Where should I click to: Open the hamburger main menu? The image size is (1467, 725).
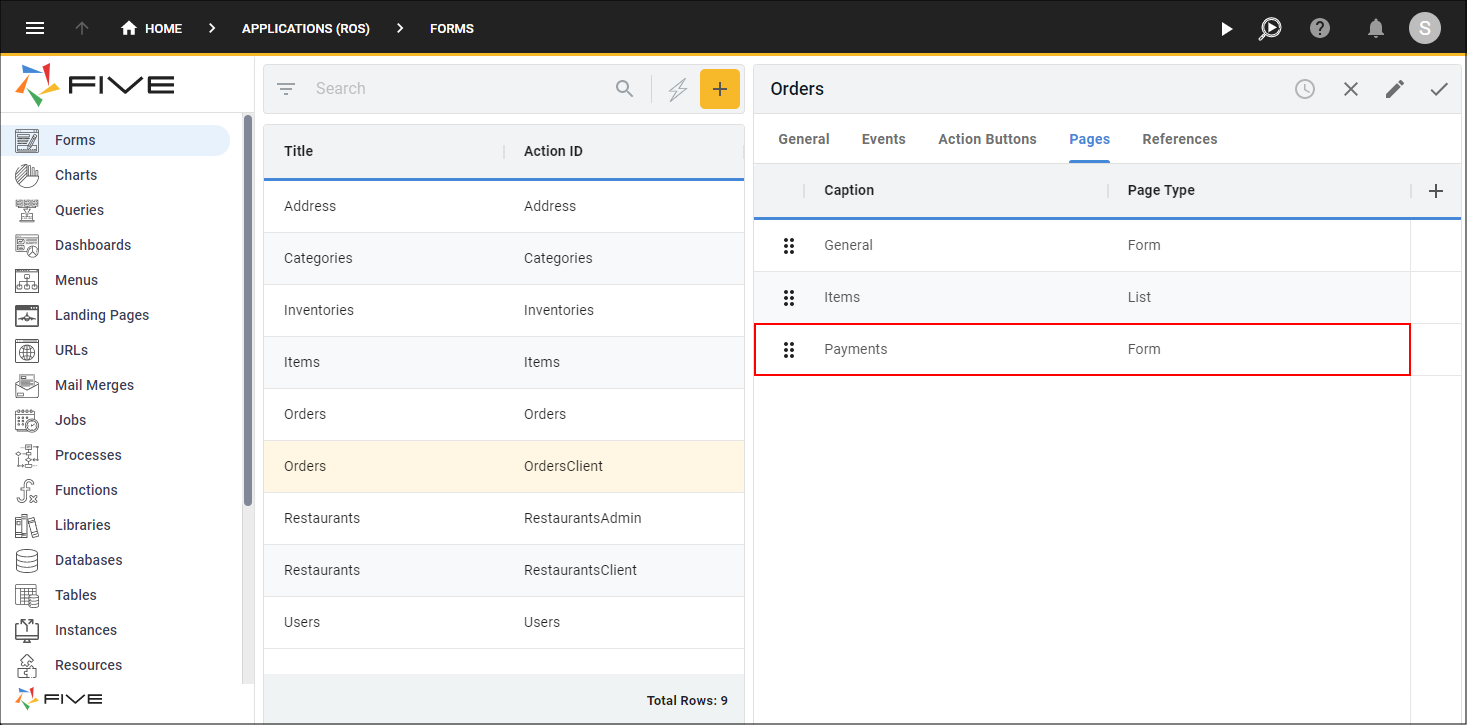point(34,28)
